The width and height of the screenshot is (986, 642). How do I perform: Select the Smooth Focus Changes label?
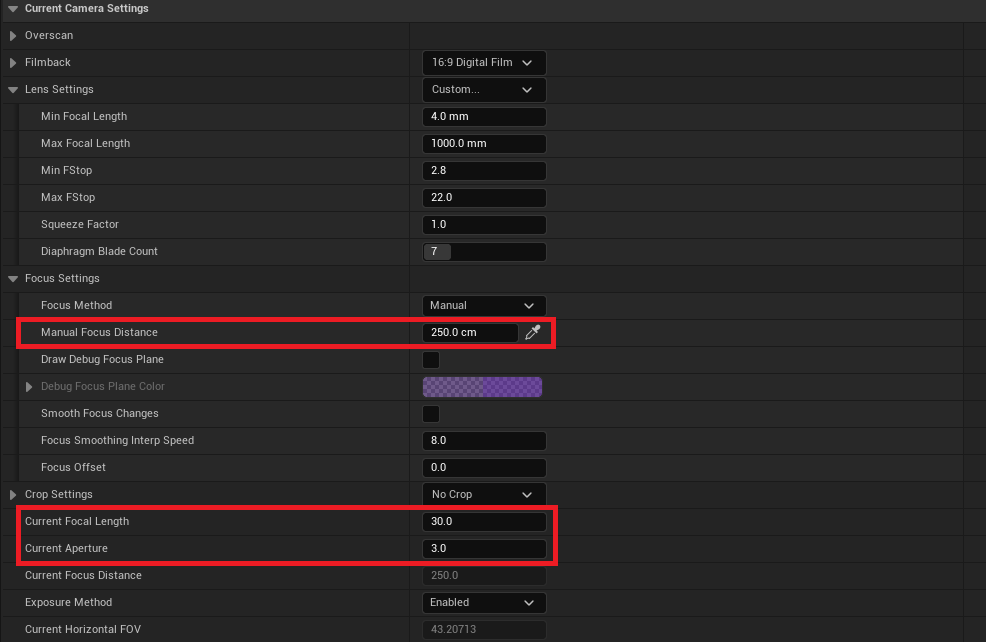(x=99, y=414)
